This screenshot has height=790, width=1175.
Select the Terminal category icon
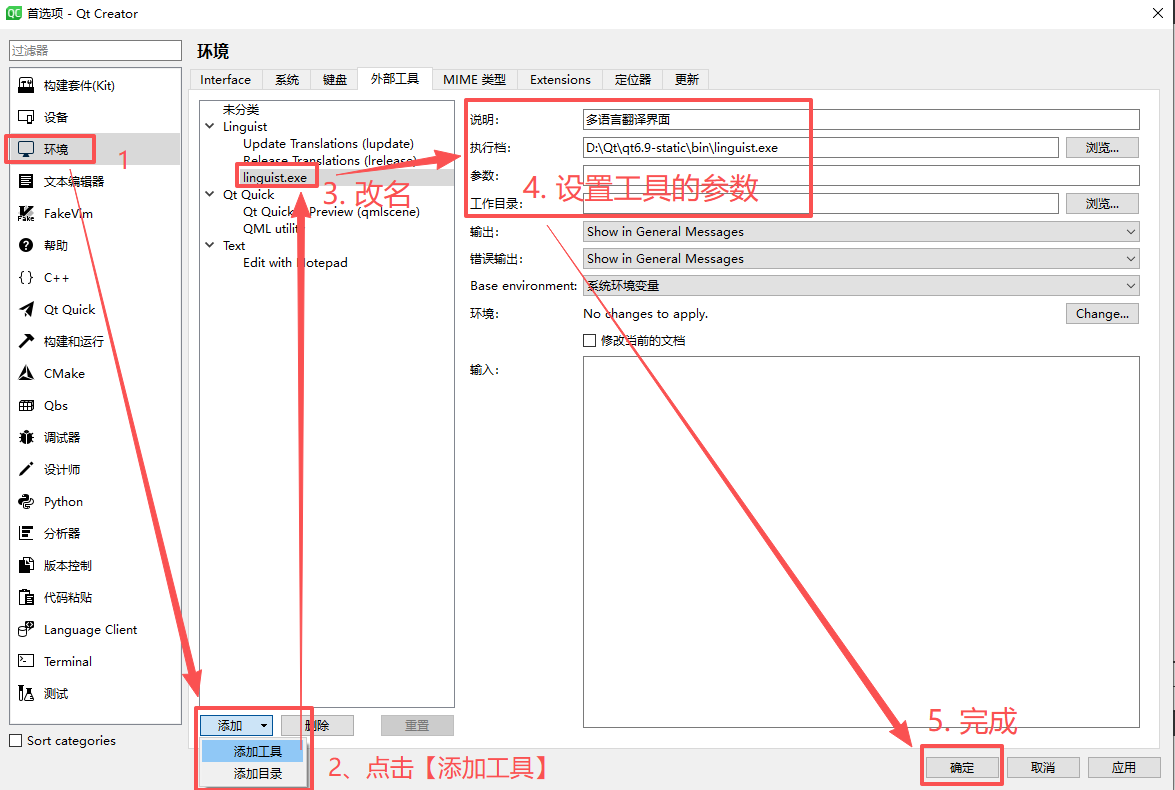pyautogui.click(x=26, y=661)
